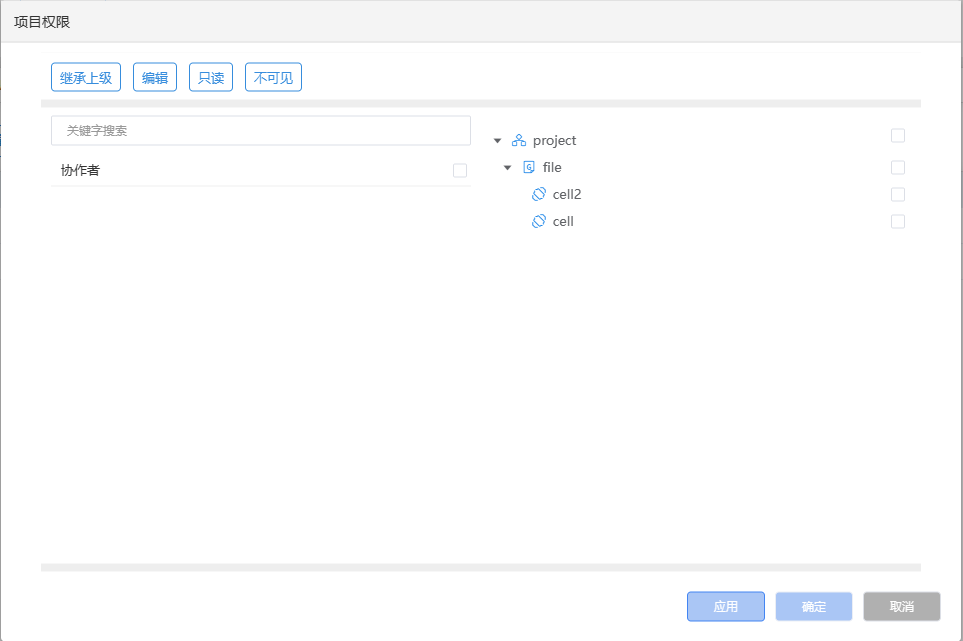Click the file document icon
The width and height of the screenshot is (963, 641).
(x=529, y=167)
